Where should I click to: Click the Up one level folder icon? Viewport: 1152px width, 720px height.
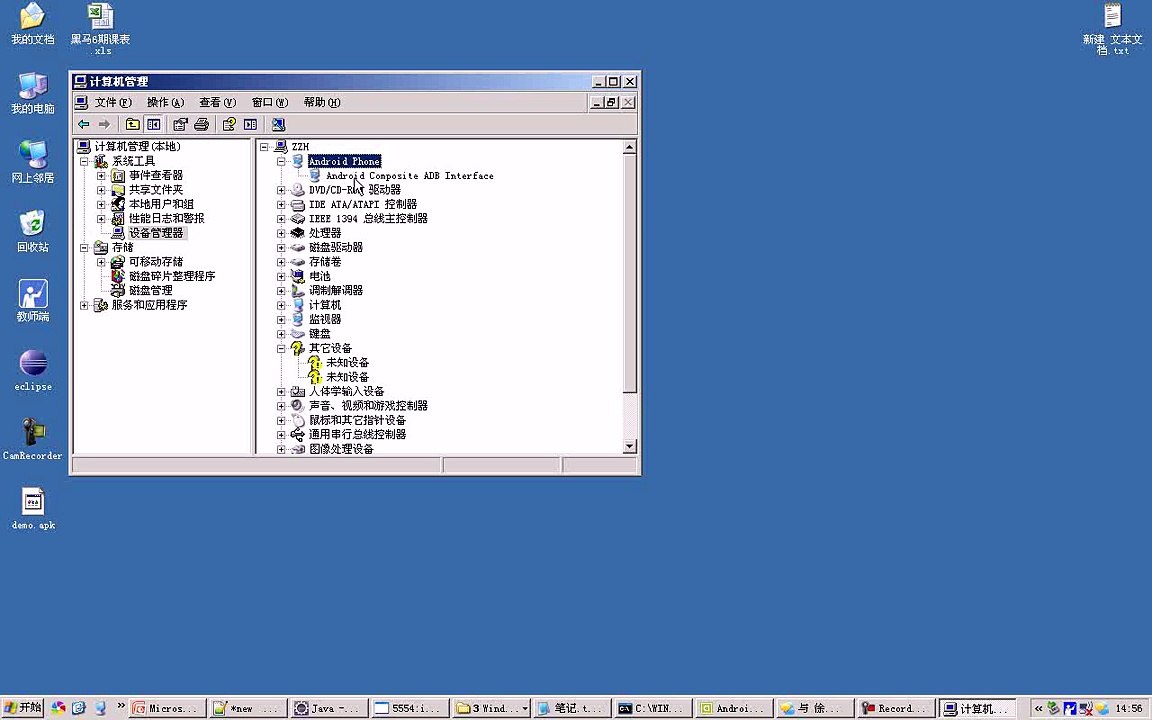[132, 124]
